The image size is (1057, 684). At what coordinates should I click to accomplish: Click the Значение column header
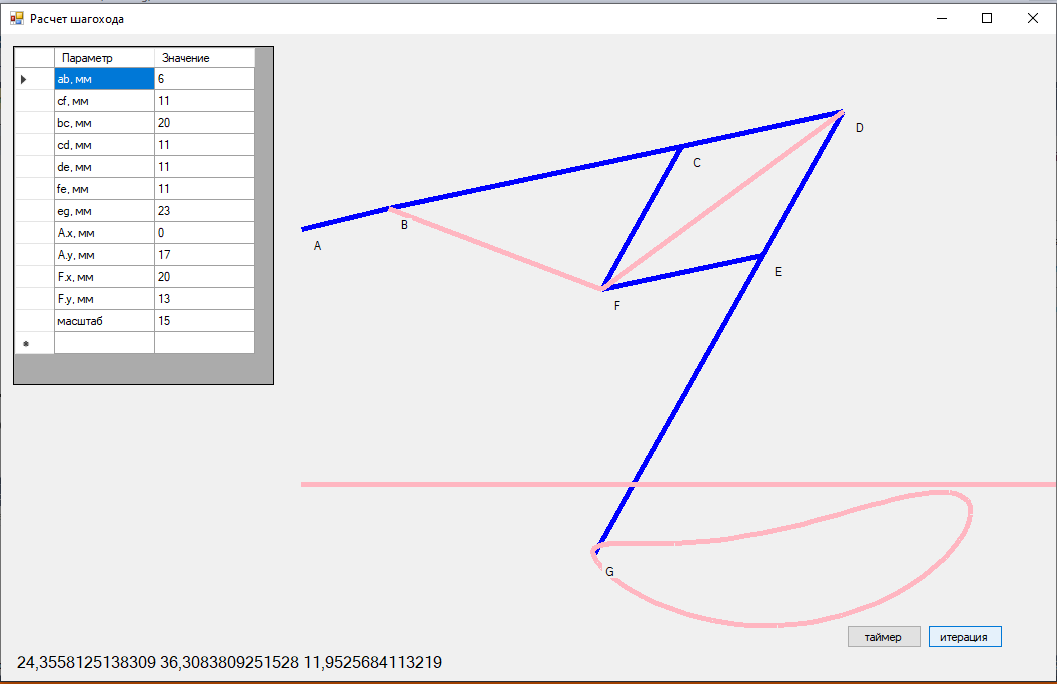pos(204,58)
